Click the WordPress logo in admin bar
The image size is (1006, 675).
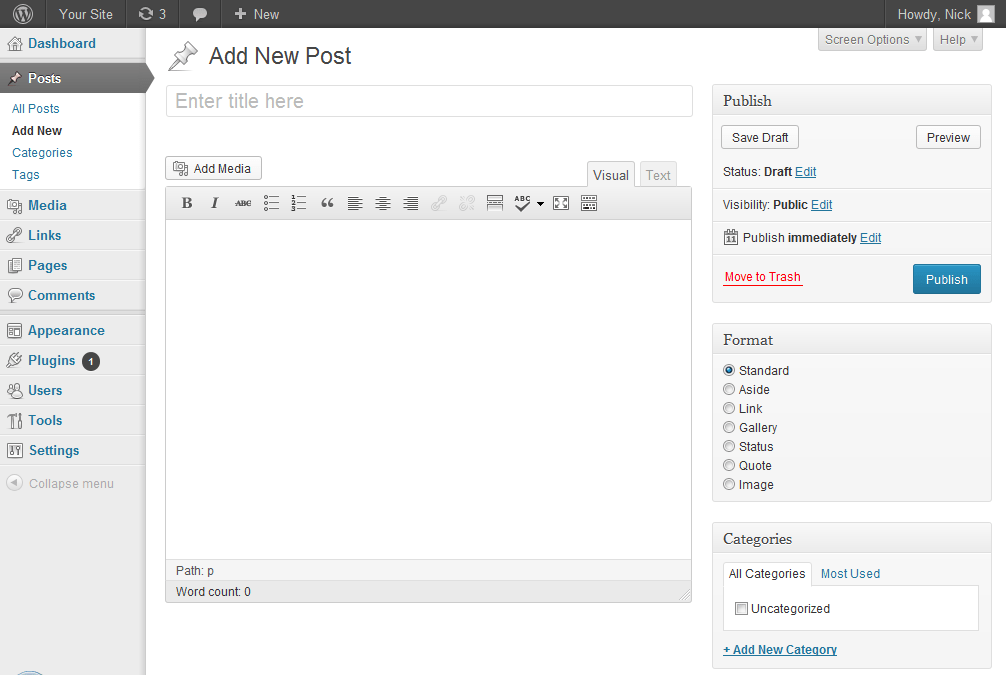(22, 13)
